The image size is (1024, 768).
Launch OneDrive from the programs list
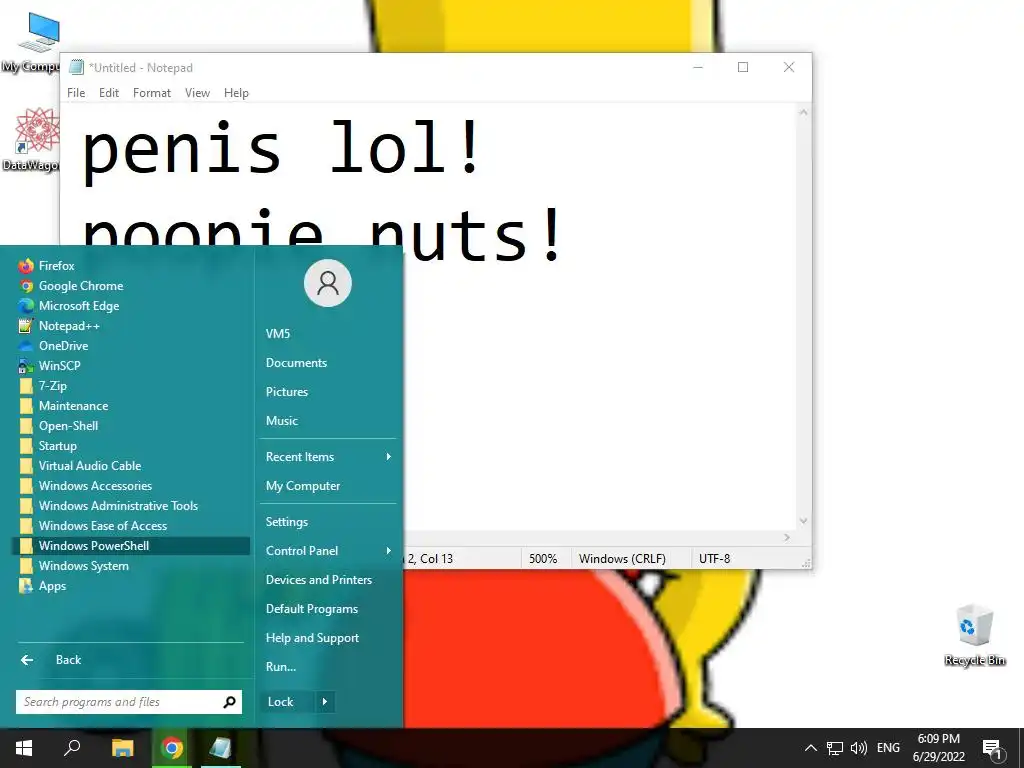131,346
